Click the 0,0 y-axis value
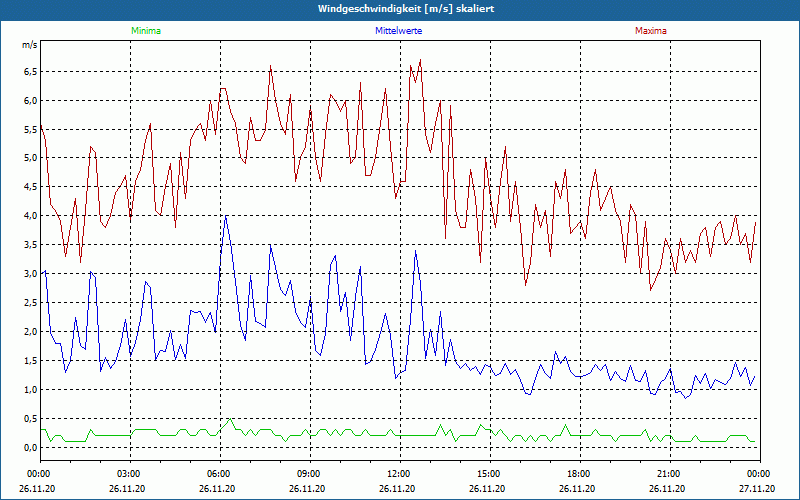The height and width of the screenshot is (500, 800). [x=31, y=447]
